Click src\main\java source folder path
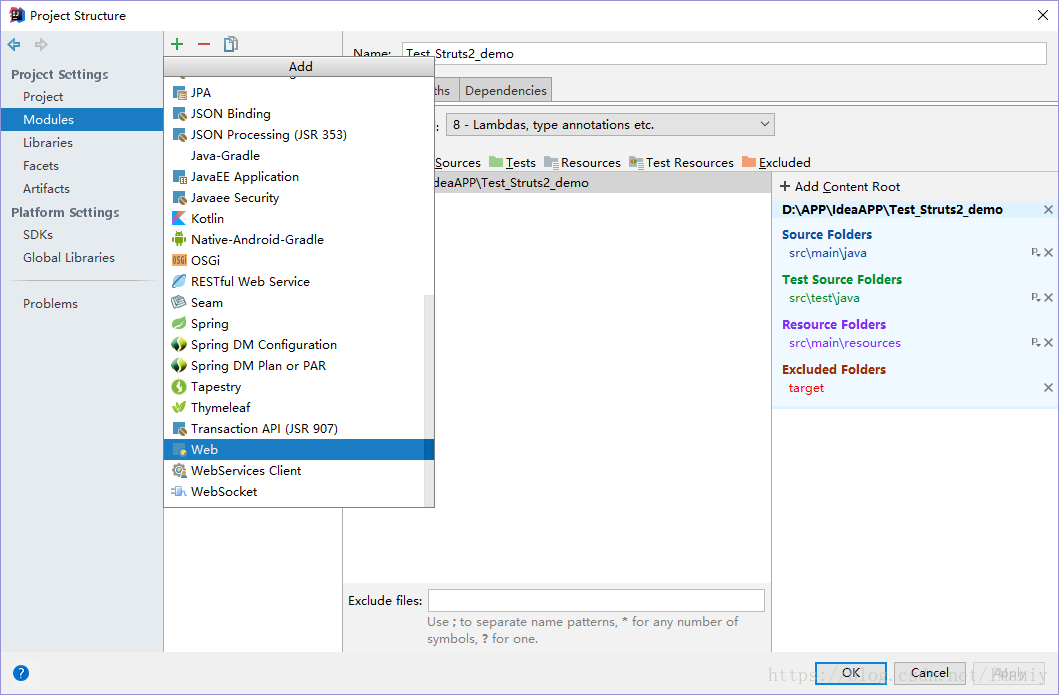Screen dimensions: 1059x695 pos(828,253)
